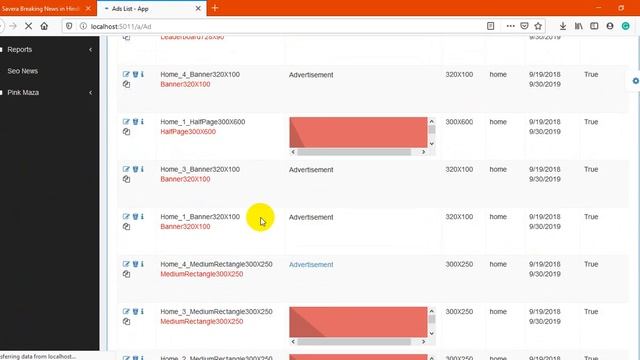Click the Home_3_MediumRectangle300X250 ad preview image

pyautogui.click(x=358, y=322)
